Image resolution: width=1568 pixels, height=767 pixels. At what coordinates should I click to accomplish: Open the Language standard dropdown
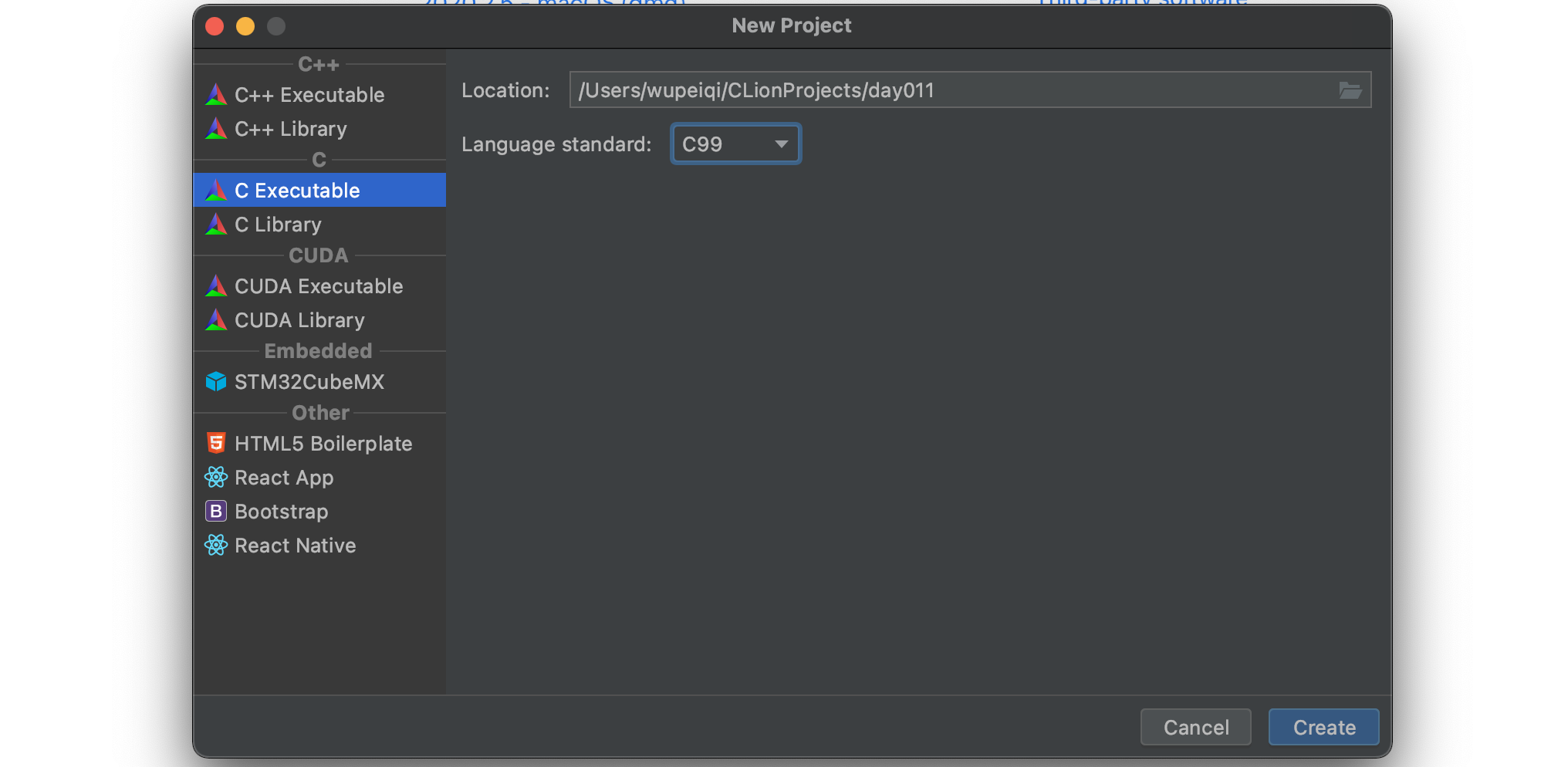(x=735, y=144)
